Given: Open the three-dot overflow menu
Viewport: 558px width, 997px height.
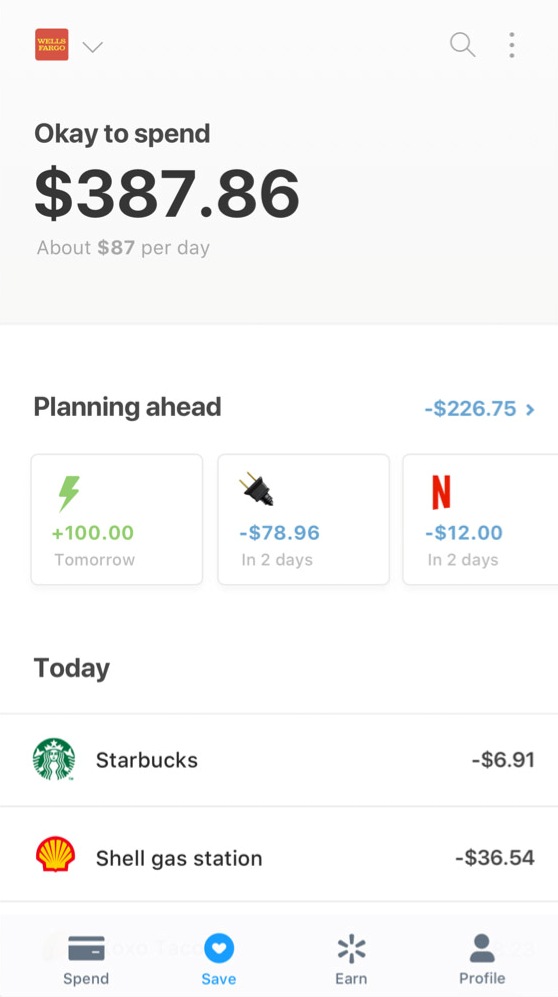Looking at the screenshot, I should pyautogui.click(x=512, y=45).
